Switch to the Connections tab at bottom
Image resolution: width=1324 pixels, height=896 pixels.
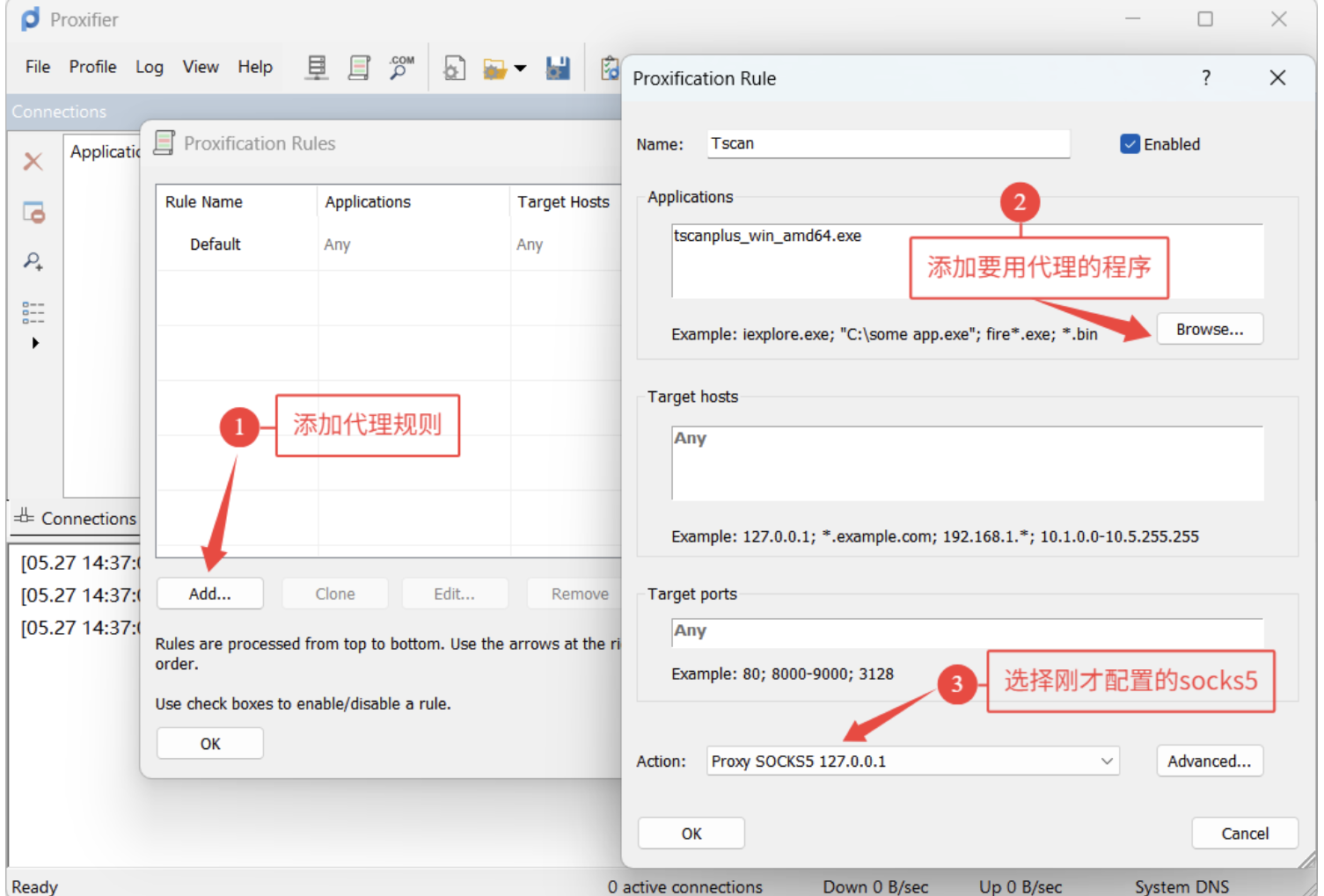tap(76, 518)
